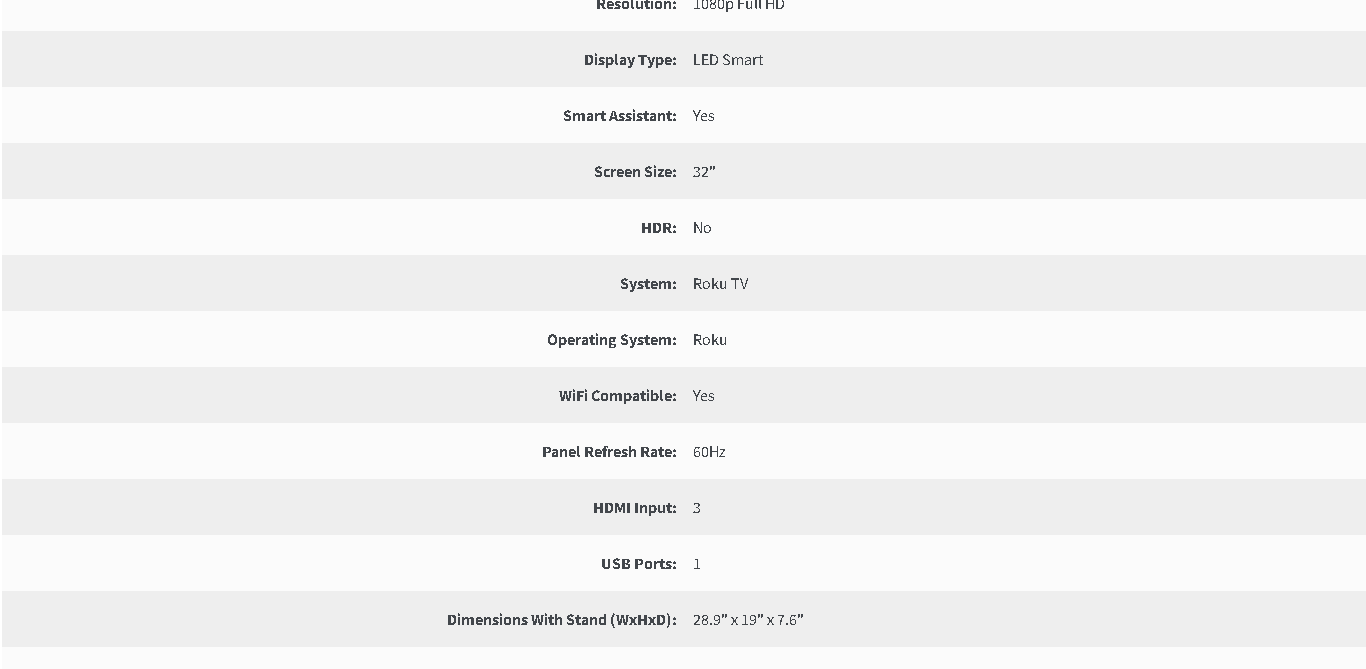The image size is (1366, 669).
Task: Click the HDMI Input label
Action: (x=635, y=508)
